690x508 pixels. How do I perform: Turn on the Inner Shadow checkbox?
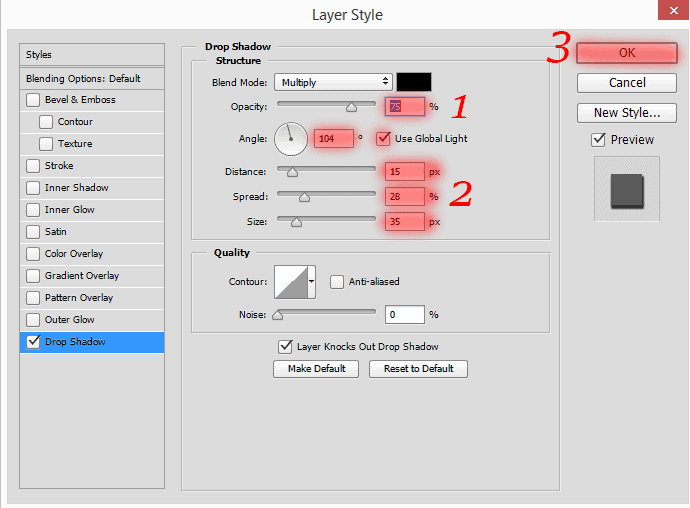pos(33,188)
